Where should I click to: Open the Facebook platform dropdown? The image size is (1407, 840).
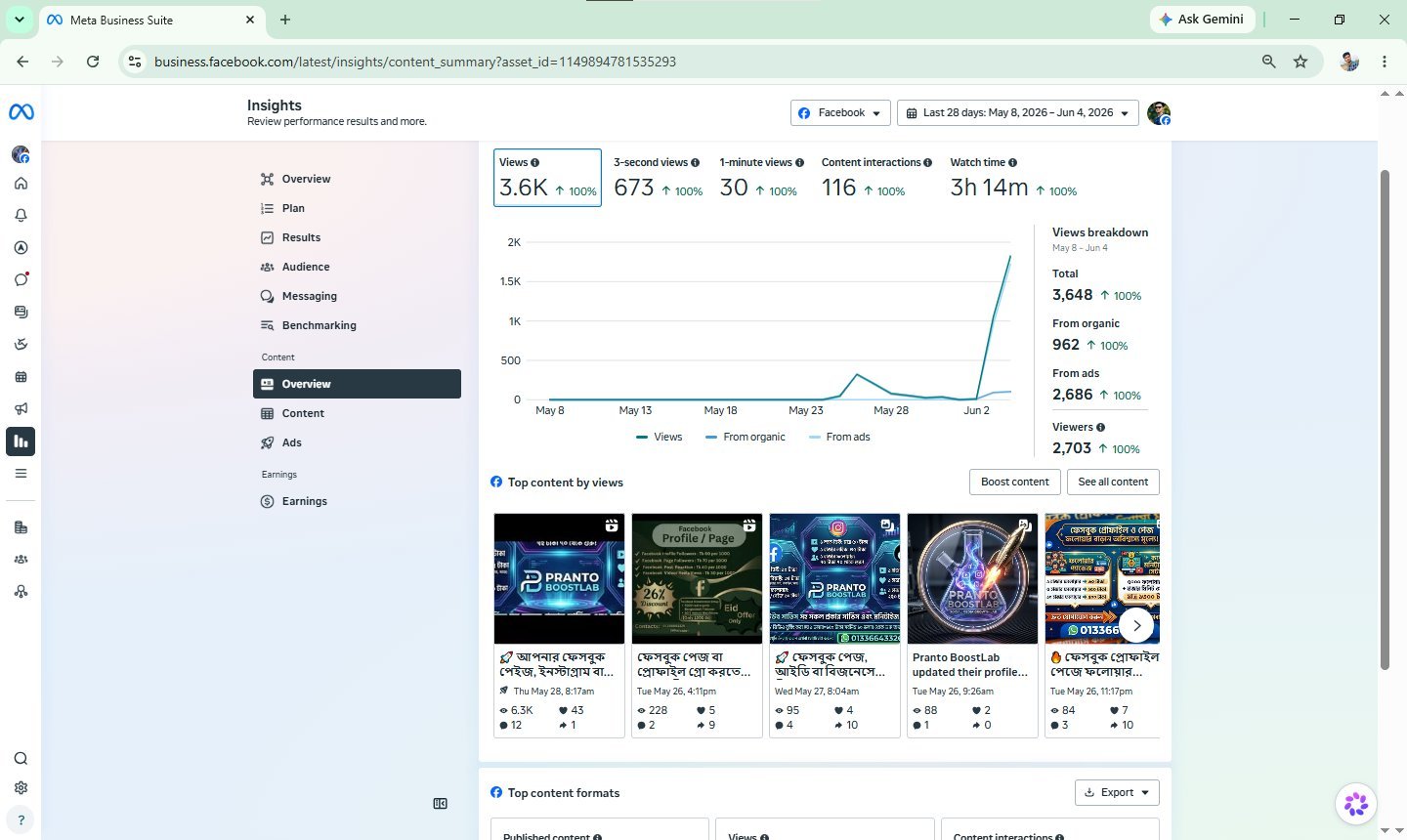coord(840,113)
